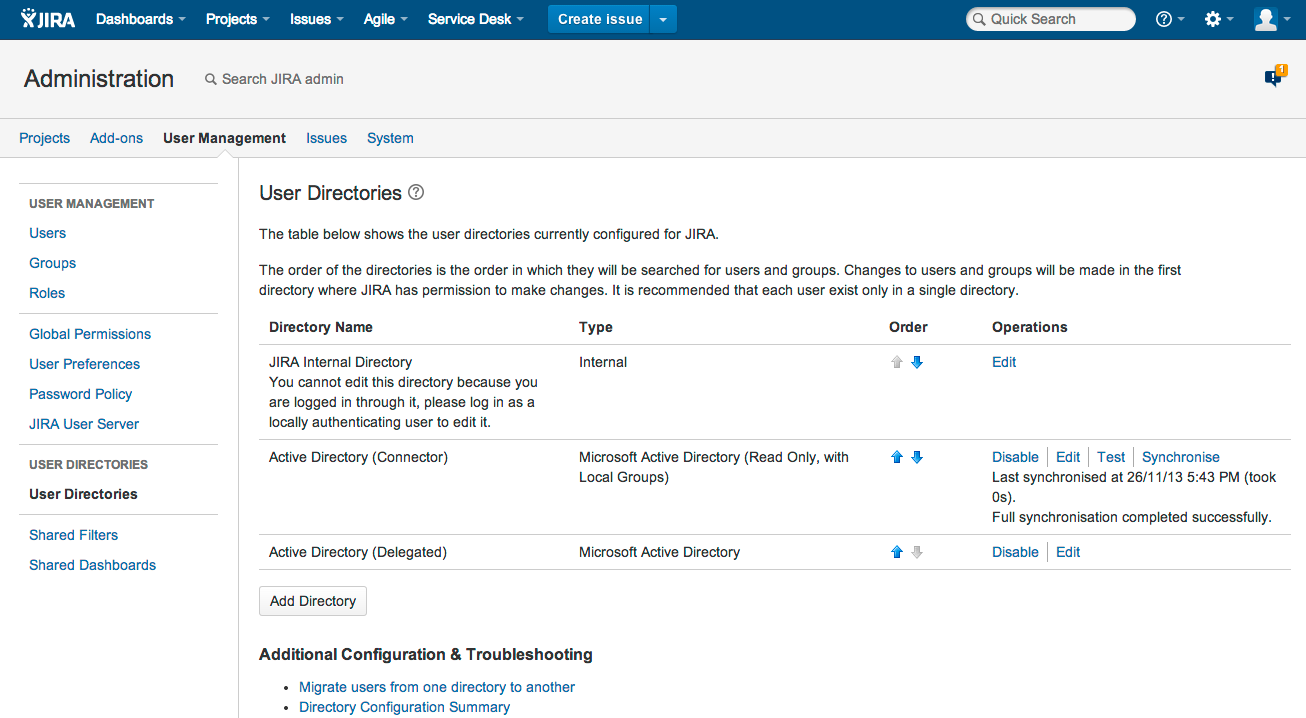Select User Directories in sidebar

coord(84,494)
